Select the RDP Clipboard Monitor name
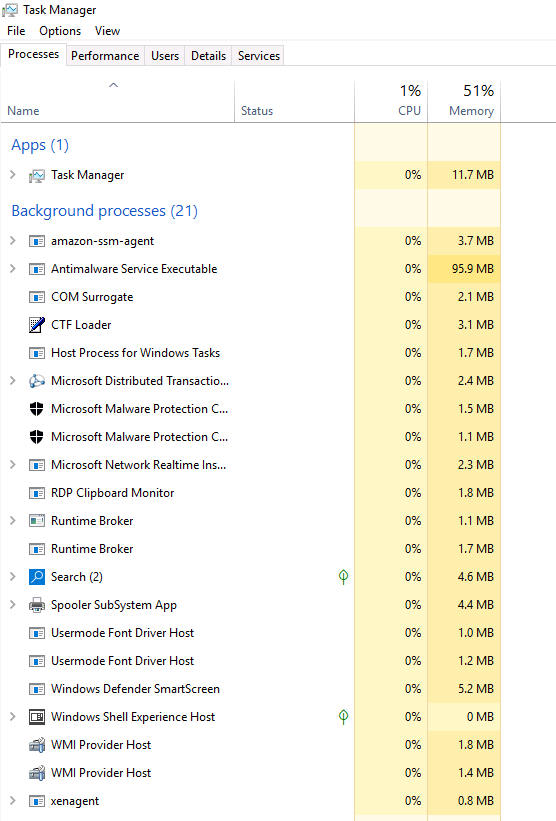556x821 pixels. coord(113,493)
